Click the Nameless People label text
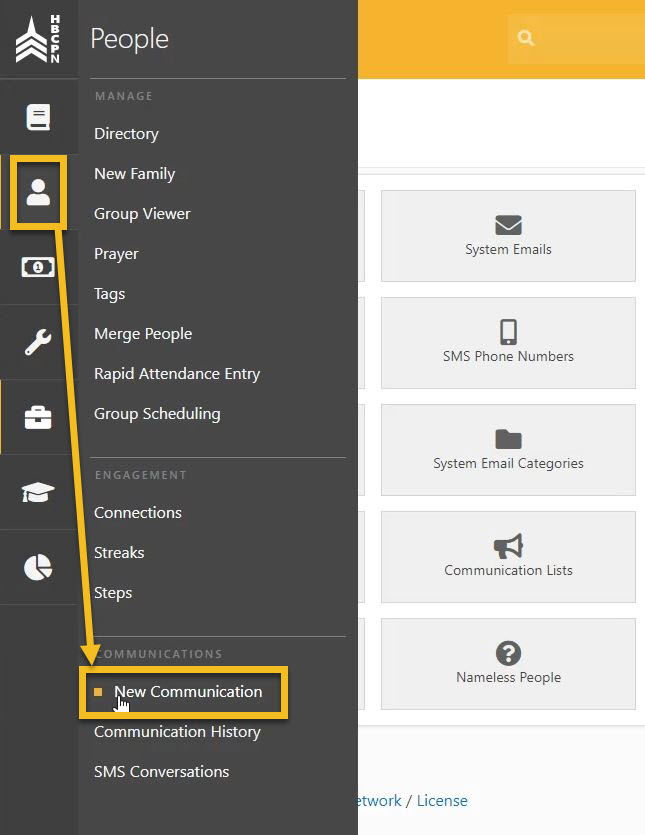The width and height of the screenshot is (645, 835). point(508,677)
